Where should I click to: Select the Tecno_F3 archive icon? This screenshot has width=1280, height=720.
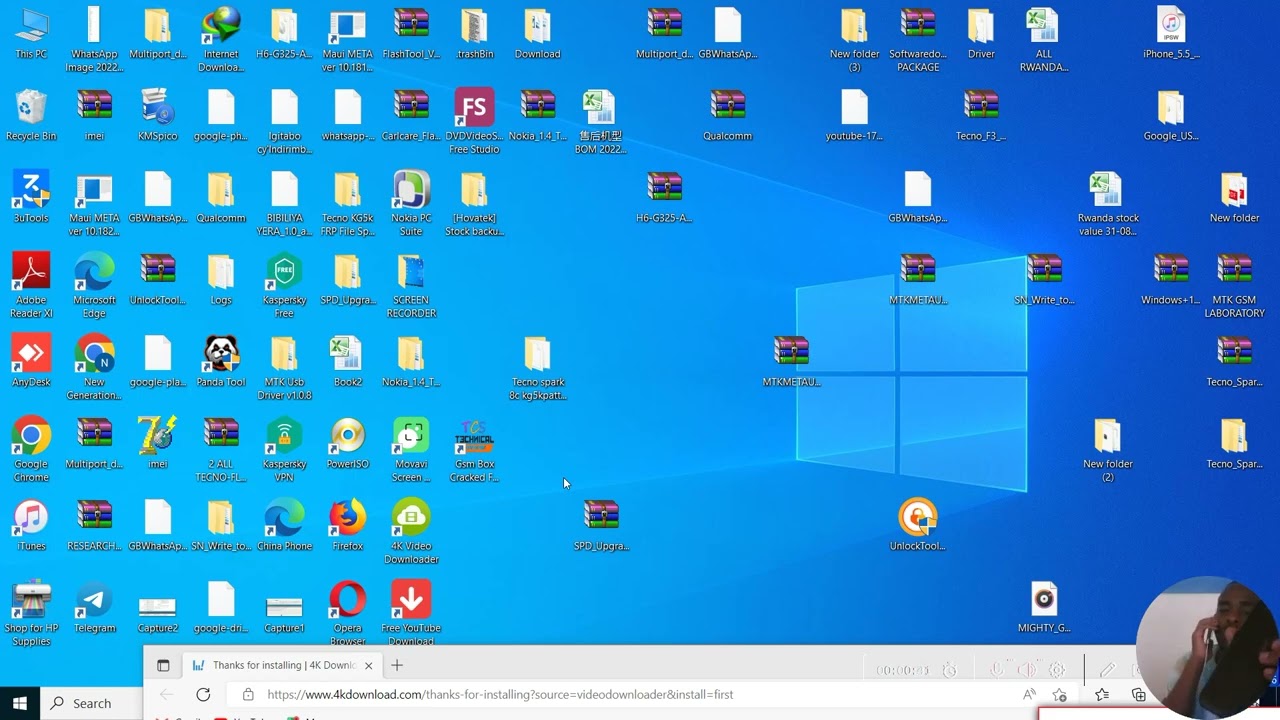[981, 115]
